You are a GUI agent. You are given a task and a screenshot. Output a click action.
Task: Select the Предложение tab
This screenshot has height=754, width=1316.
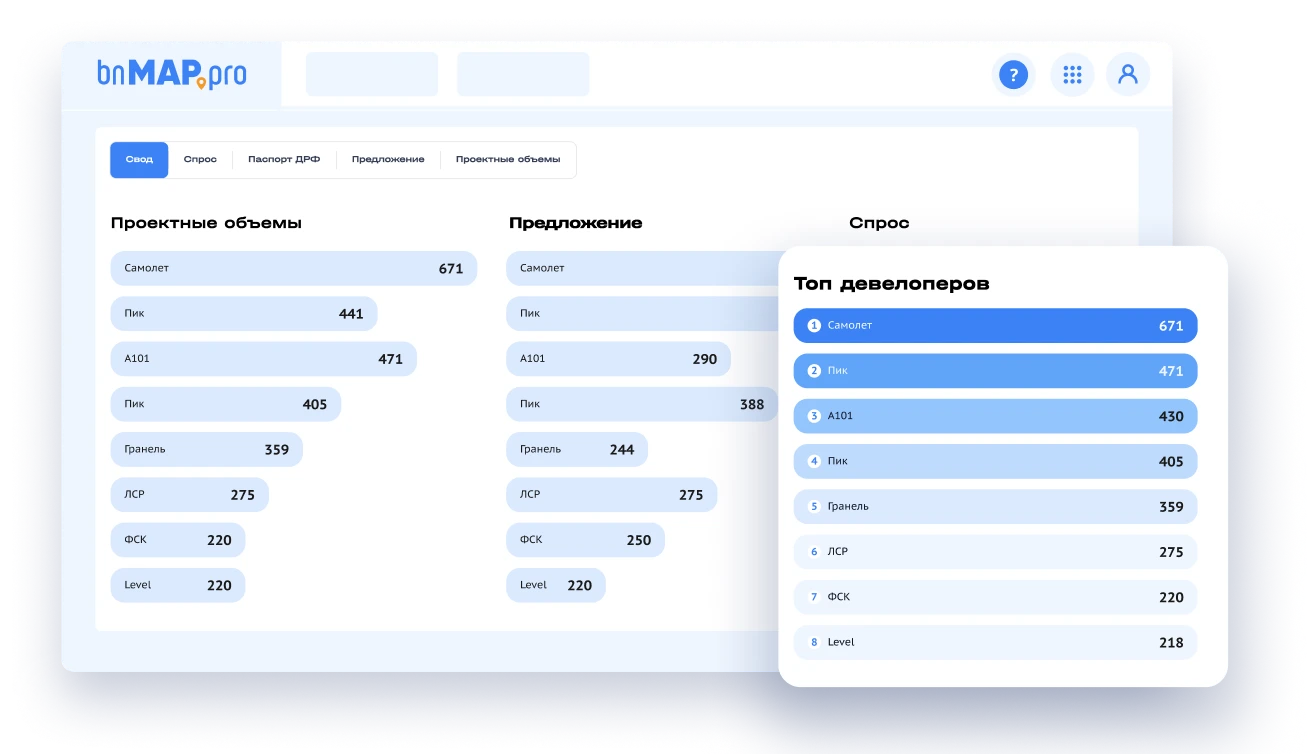click(388, 159)
